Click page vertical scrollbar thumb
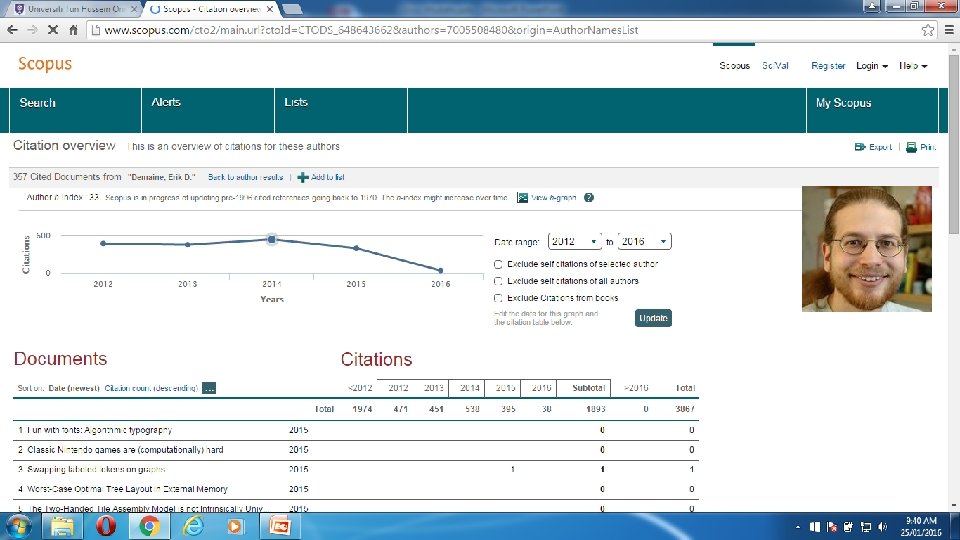960x540 pixels. click(x=954, y=144)
